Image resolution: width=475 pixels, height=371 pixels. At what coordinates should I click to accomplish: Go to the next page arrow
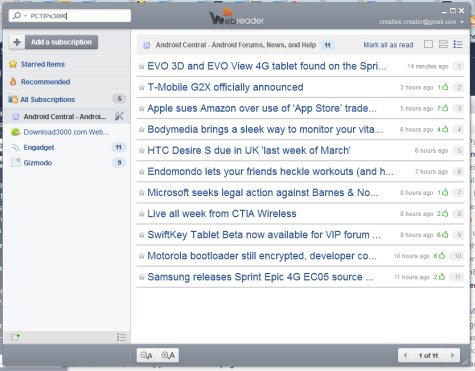(x=452, y=355)
